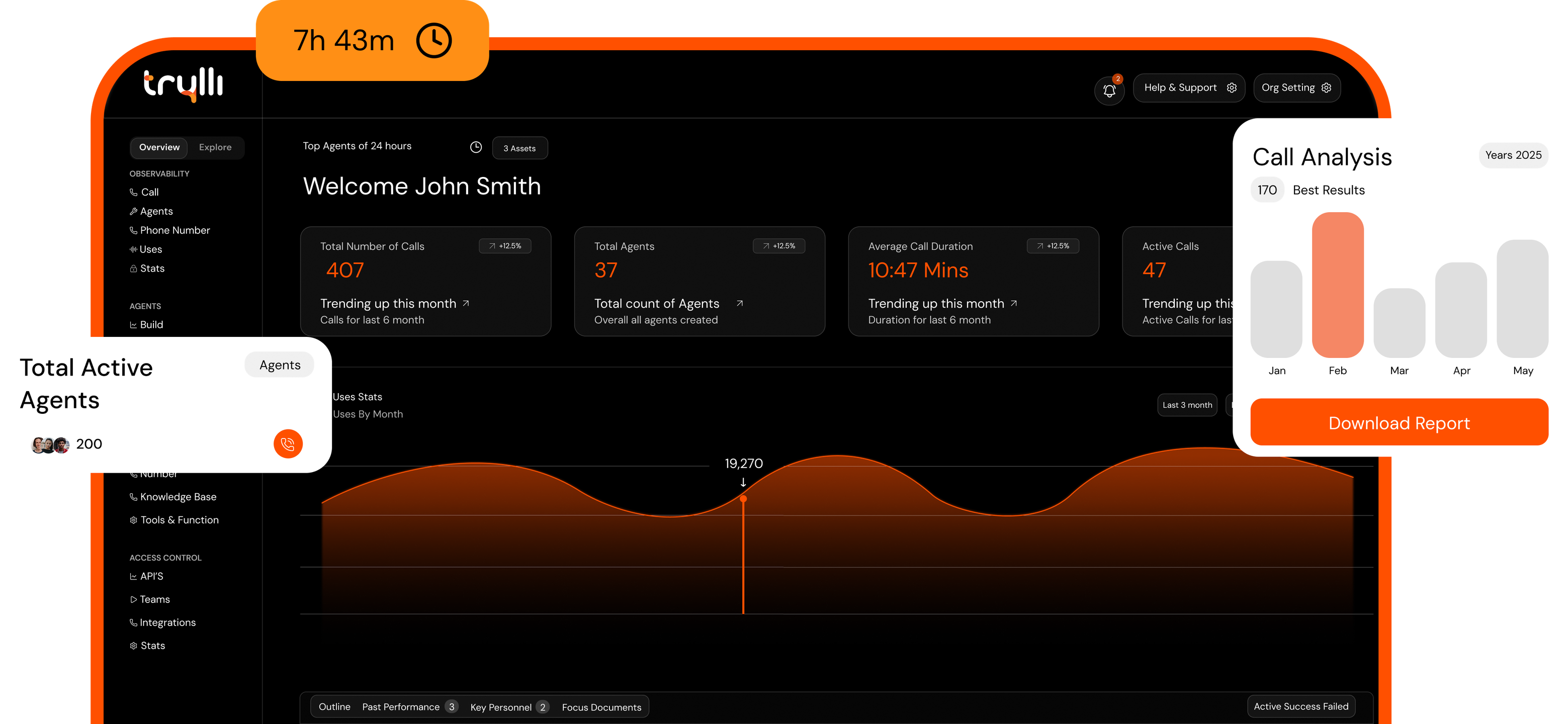The width and height of the screenshot is (1568, 724).
Task: Select the Feb bar in Call Analysis chart
Action: click(x=1337, y=285)
